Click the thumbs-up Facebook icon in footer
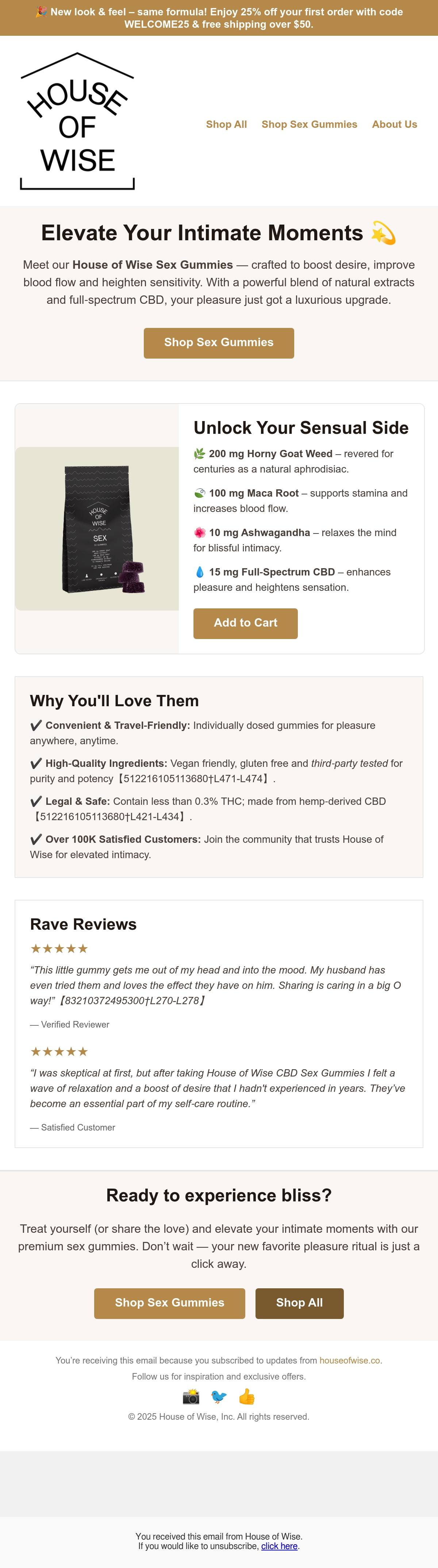438x1568 pixels. (x=247, y=1396)
